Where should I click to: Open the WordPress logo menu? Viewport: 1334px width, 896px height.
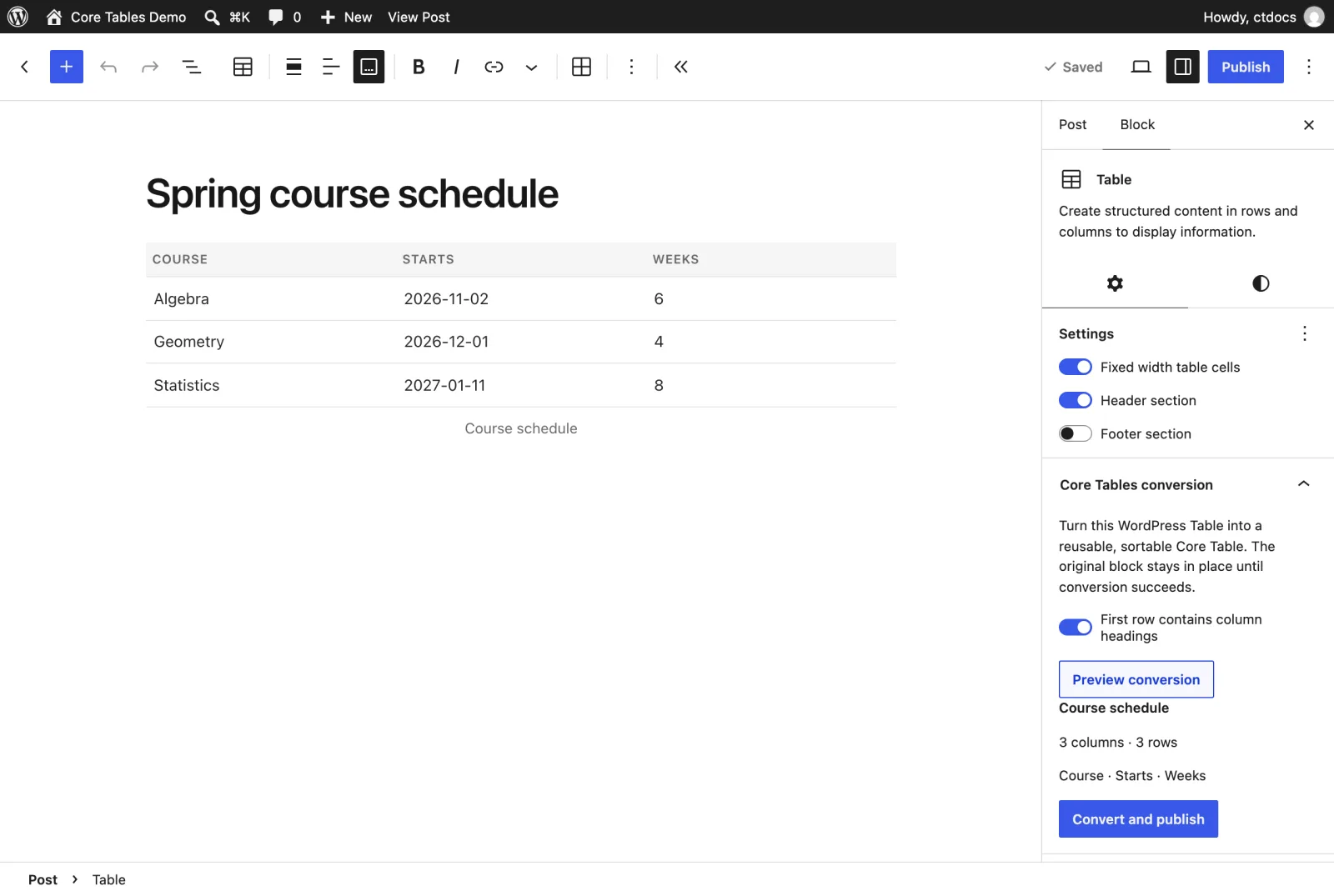(18, 17)
